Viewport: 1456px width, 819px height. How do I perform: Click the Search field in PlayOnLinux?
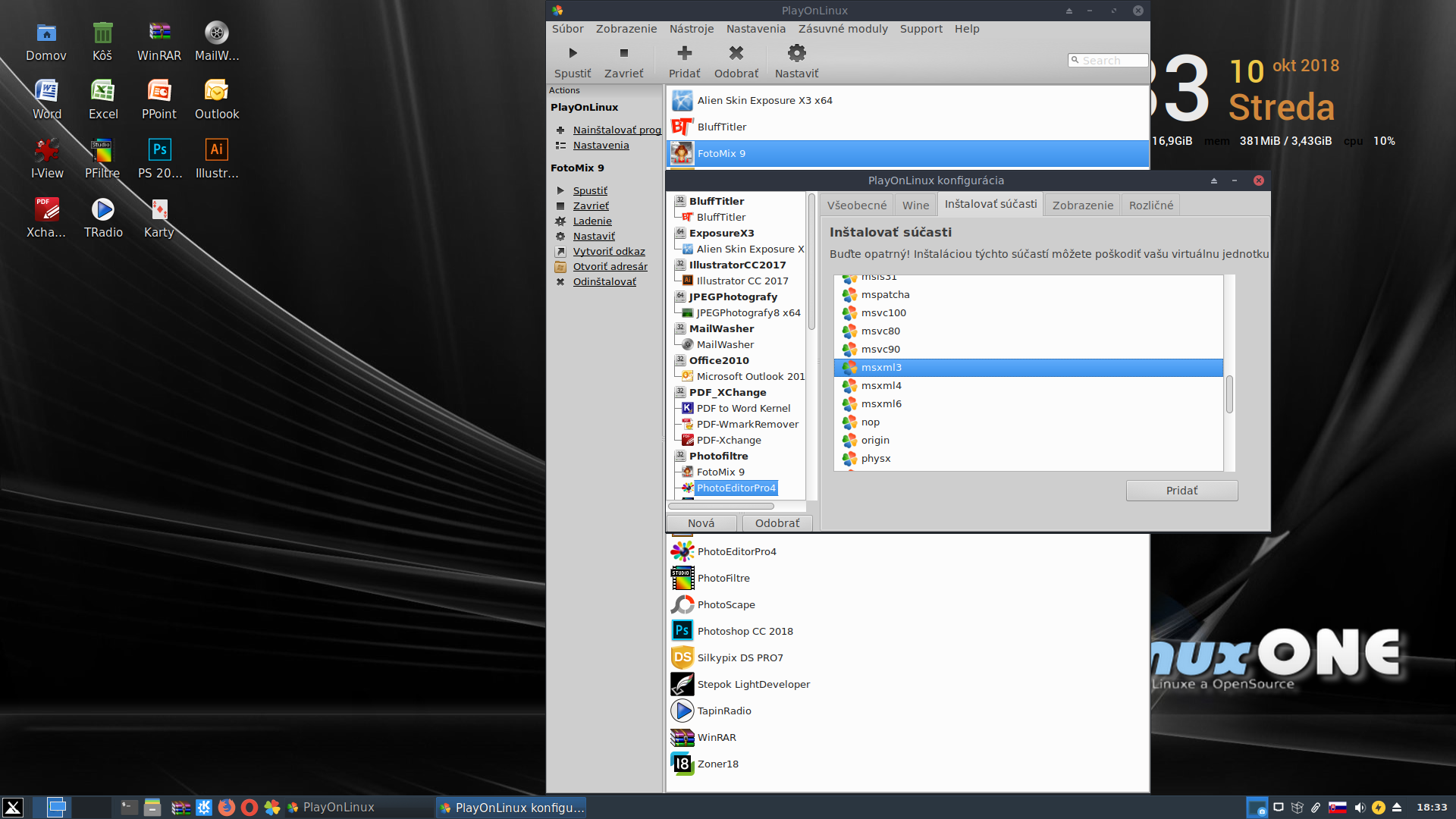tap(1108, 61)
